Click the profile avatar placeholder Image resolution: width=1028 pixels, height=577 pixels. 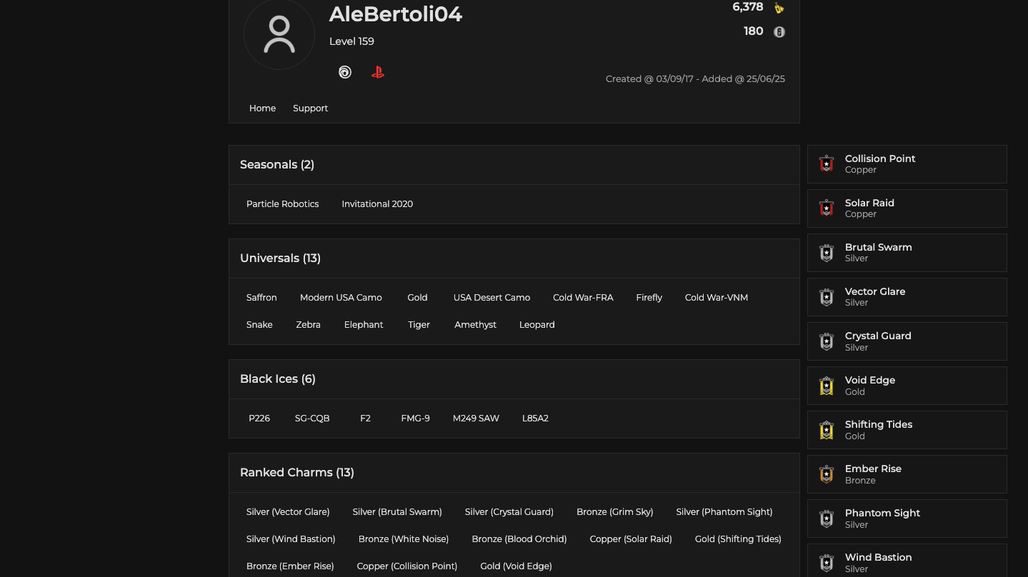point(279,34)
